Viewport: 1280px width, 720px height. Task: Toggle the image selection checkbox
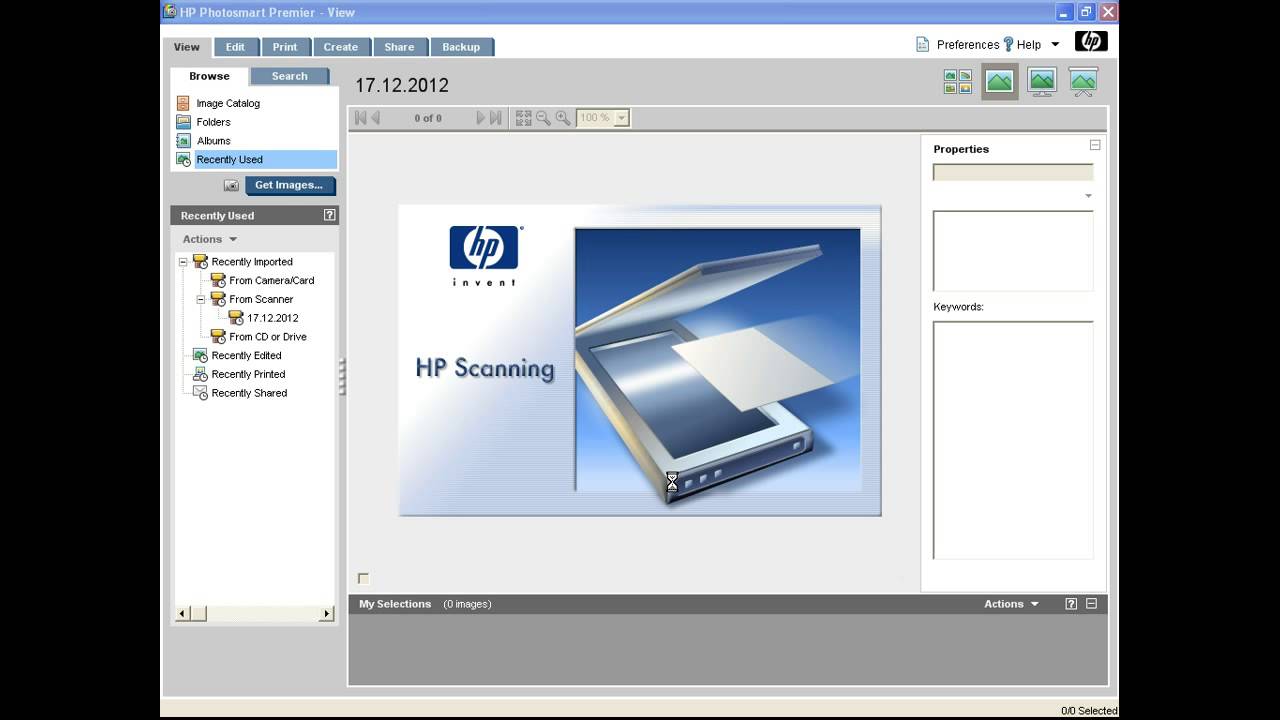[x=363, y=579]
